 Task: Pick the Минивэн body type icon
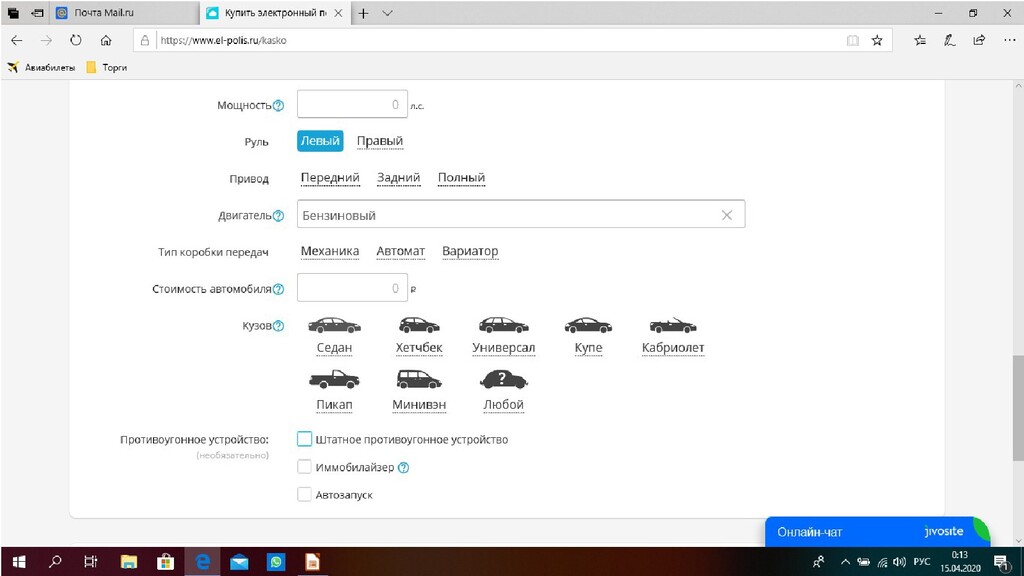(x=419, y=379)
